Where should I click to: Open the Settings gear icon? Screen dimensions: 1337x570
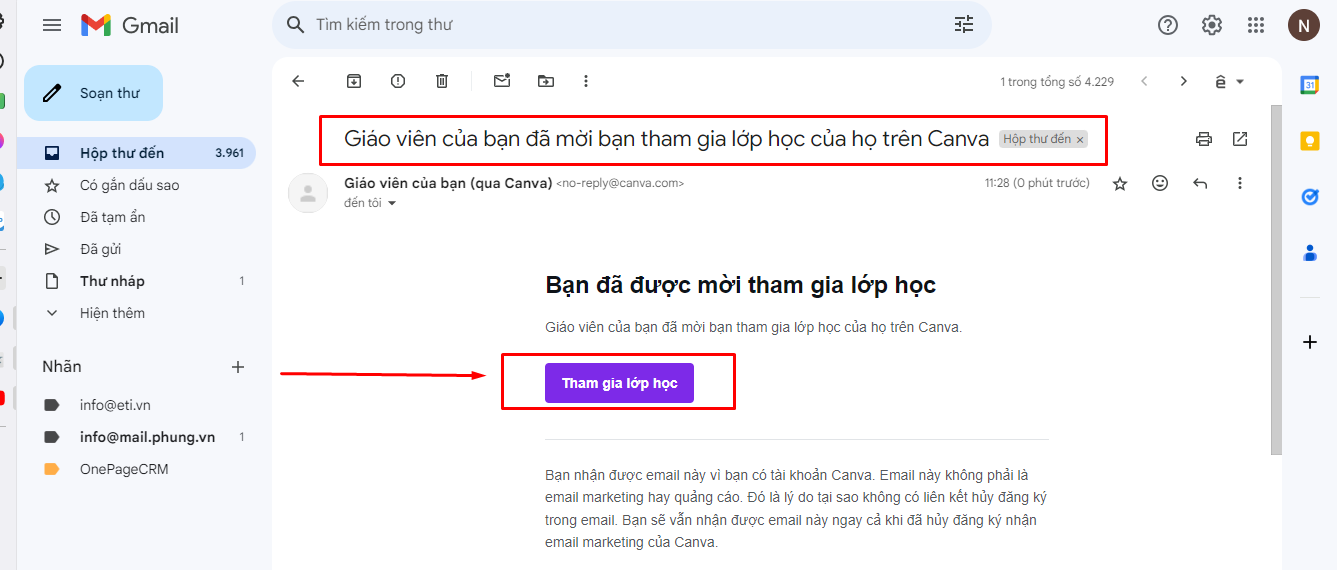click(1212, 25)
